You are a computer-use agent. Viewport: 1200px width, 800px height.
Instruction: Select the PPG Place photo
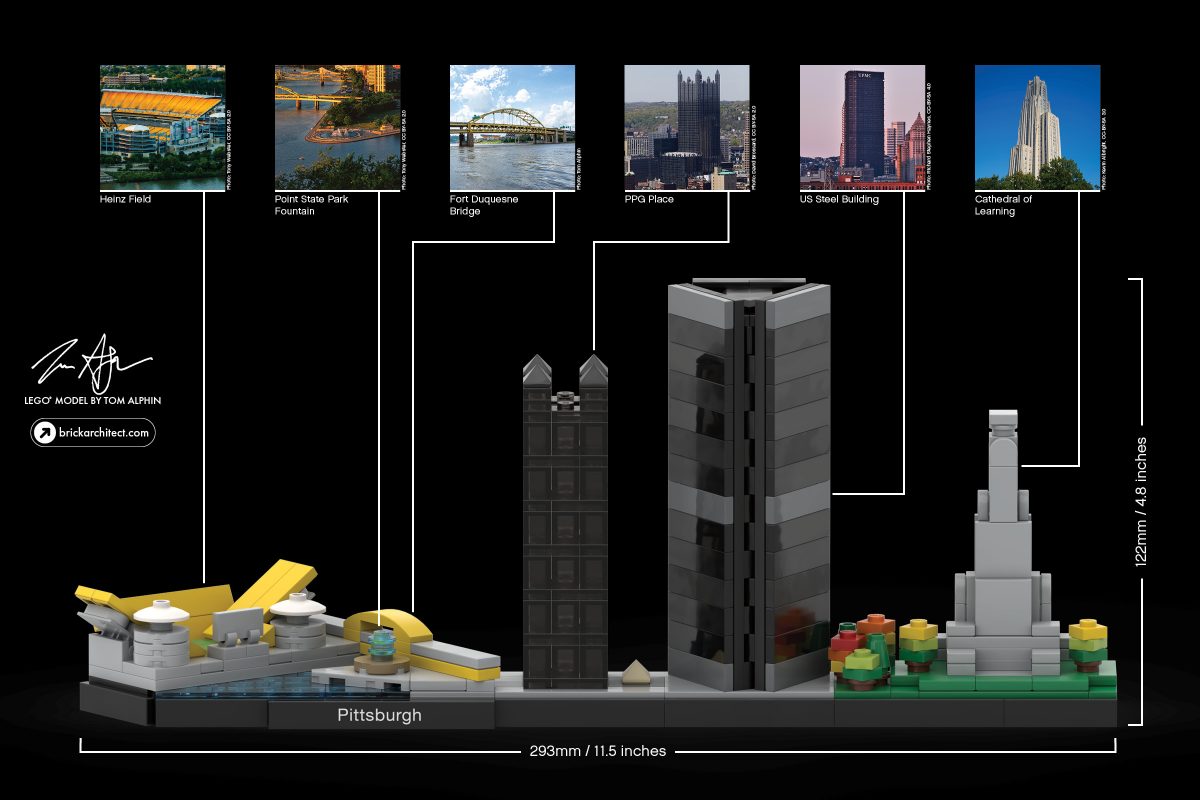click(x=687, y=125)
